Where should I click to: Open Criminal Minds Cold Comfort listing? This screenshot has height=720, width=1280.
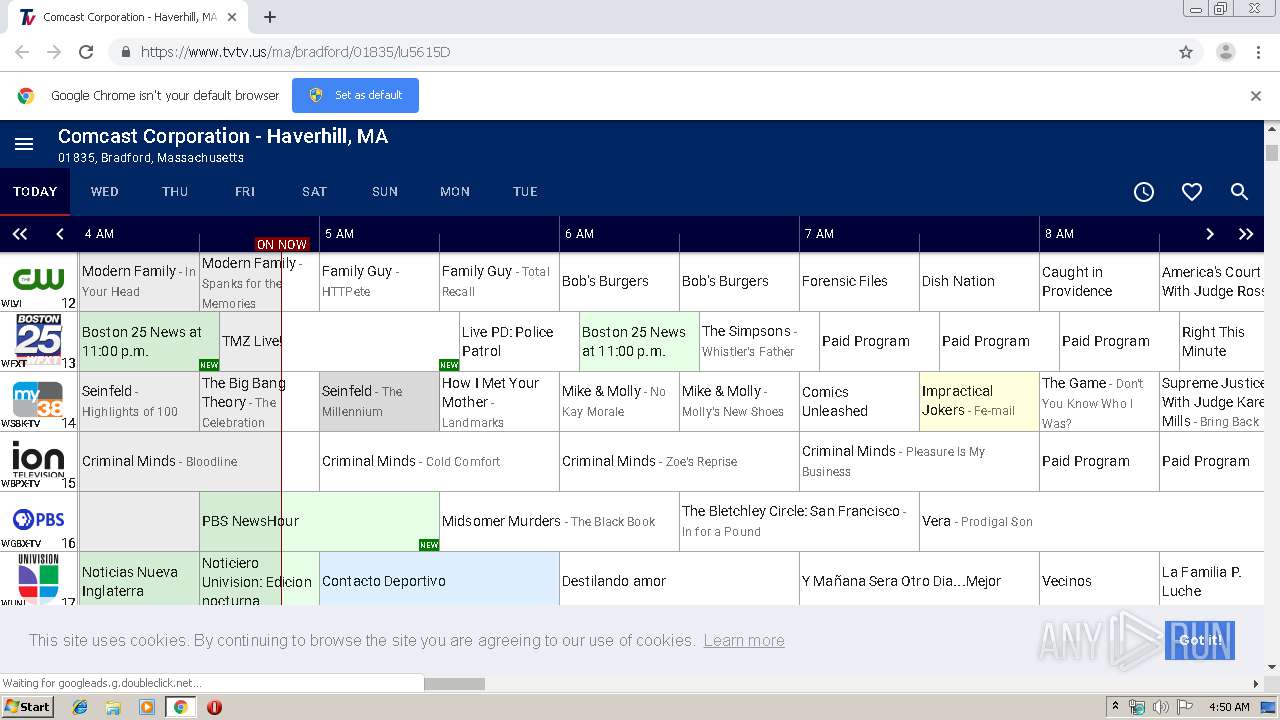(x=439, y=462)
